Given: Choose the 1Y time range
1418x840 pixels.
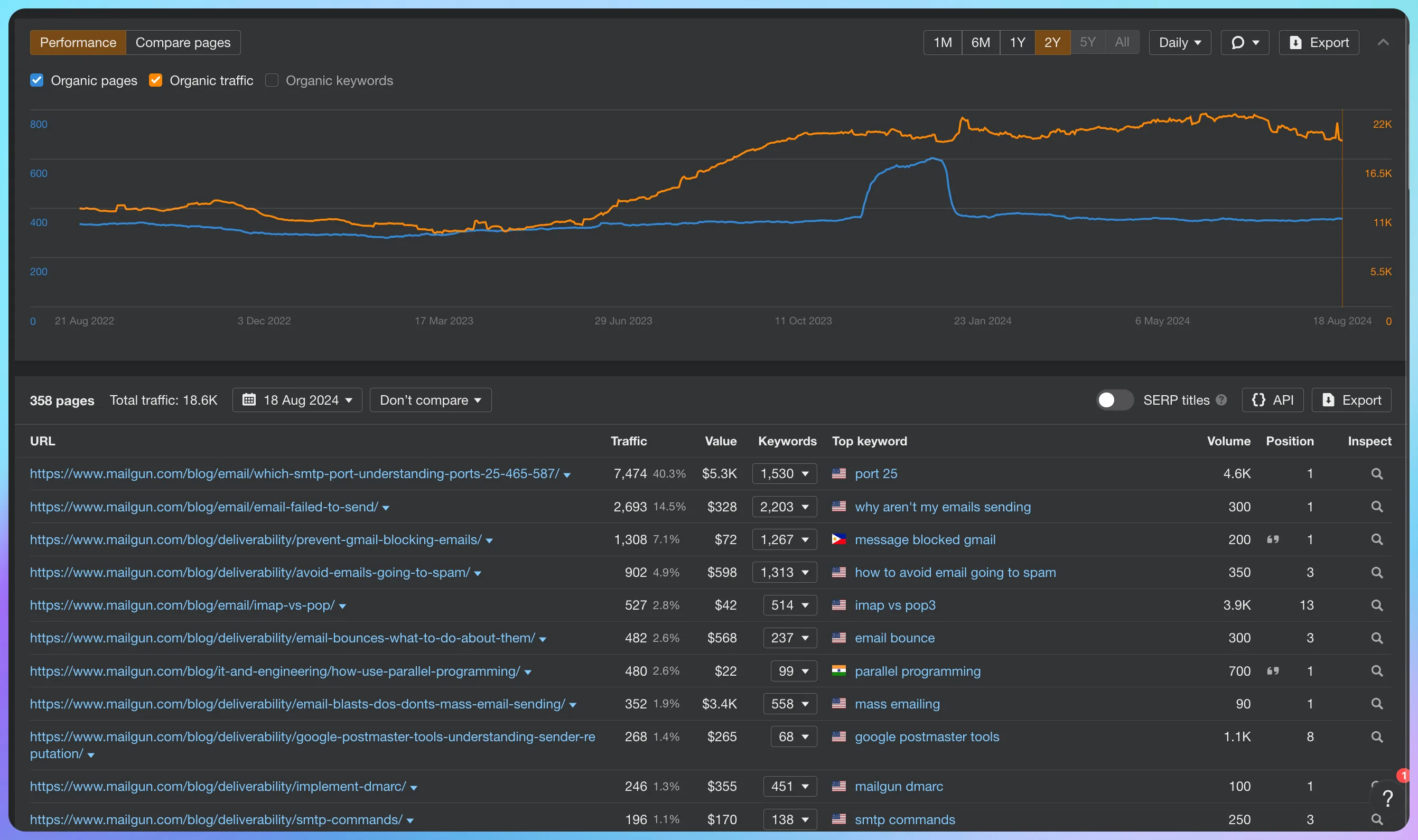Looking at the screenshot, I should pos(1017,42).
